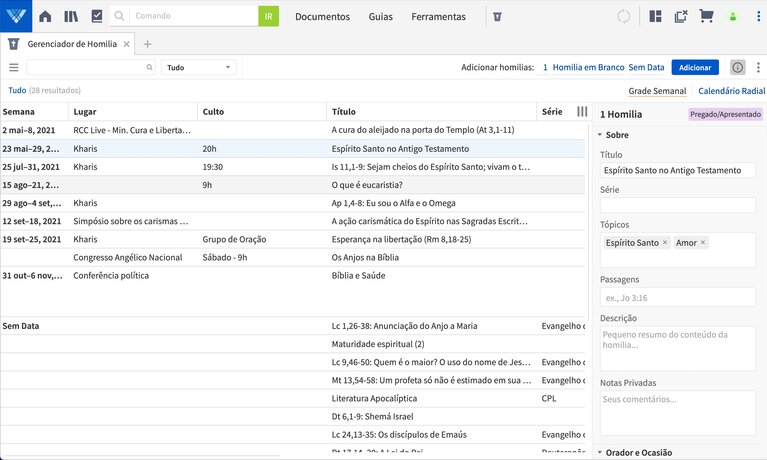The image size is (767, 460).
Task: Open the top-right application kebab menu
Action: pyautogui.click(x=758, y=16)
